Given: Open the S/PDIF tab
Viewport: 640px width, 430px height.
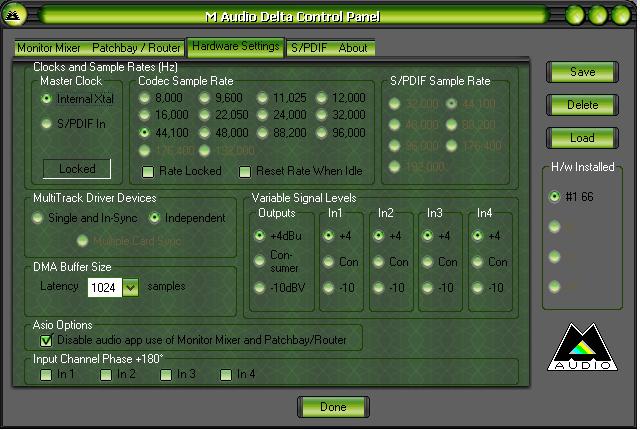Looking at the screenshot, I should (309, 48).
